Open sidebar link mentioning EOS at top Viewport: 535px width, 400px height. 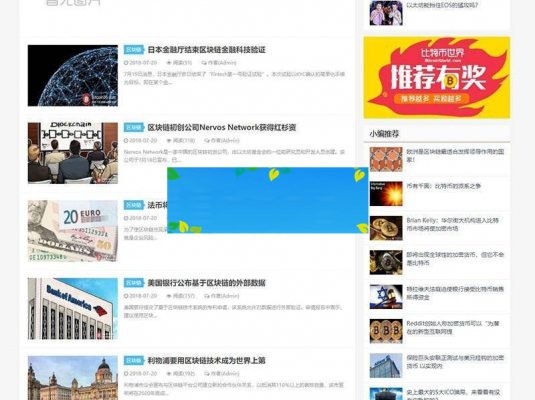[442, 5]
